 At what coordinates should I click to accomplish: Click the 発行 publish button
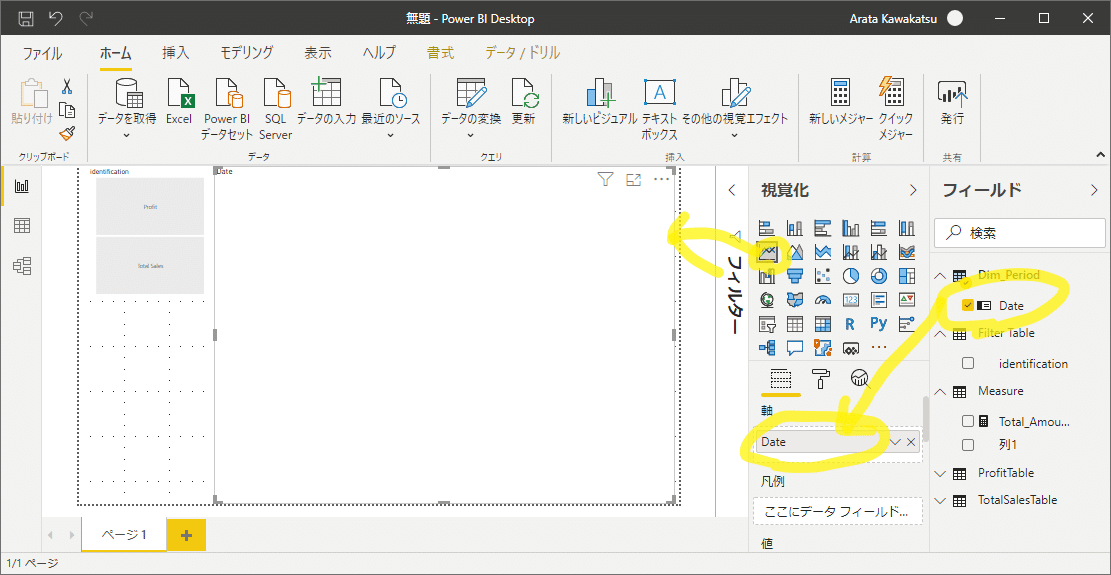952,103
